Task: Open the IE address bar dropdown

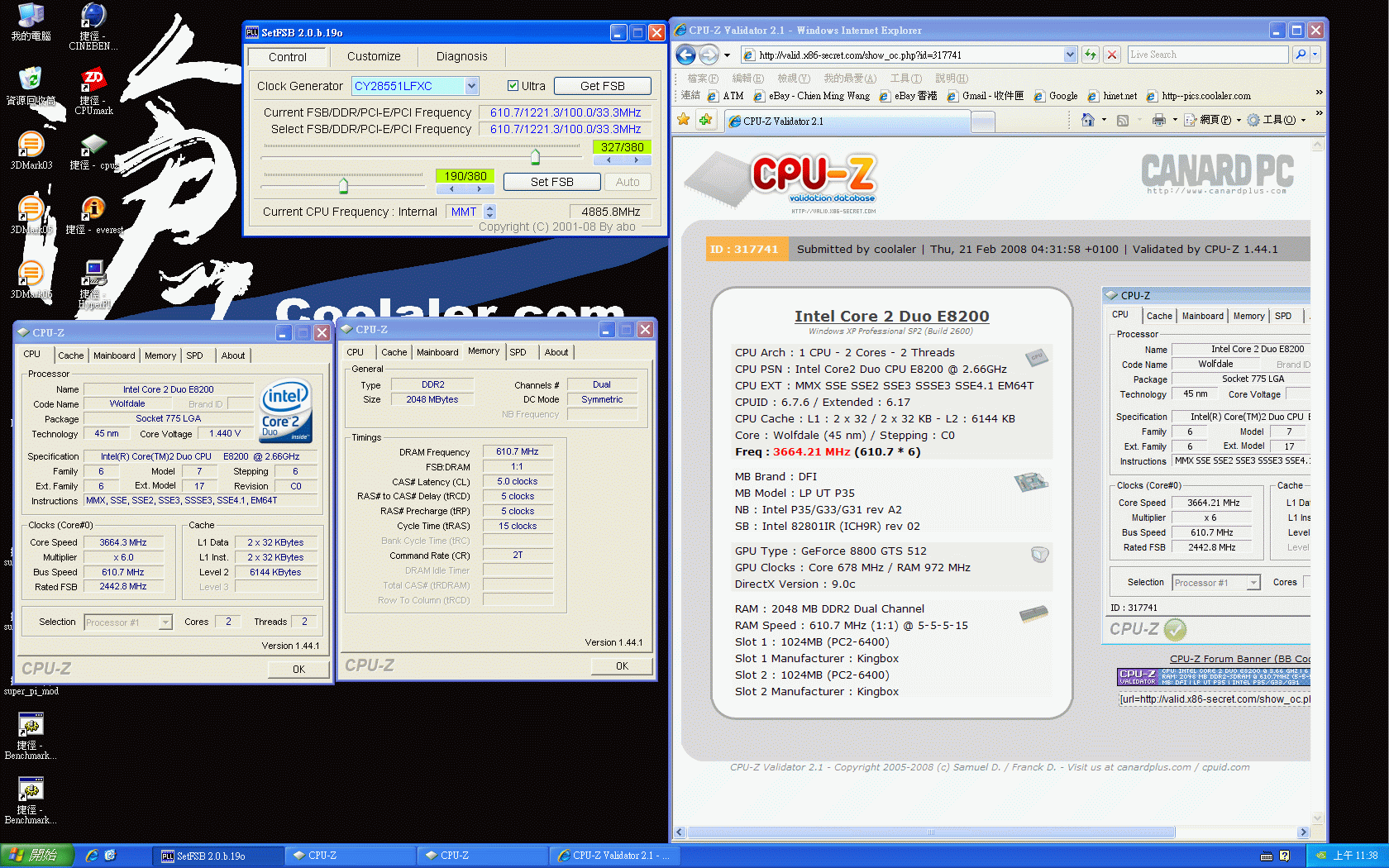Action: click(1070, 55)
